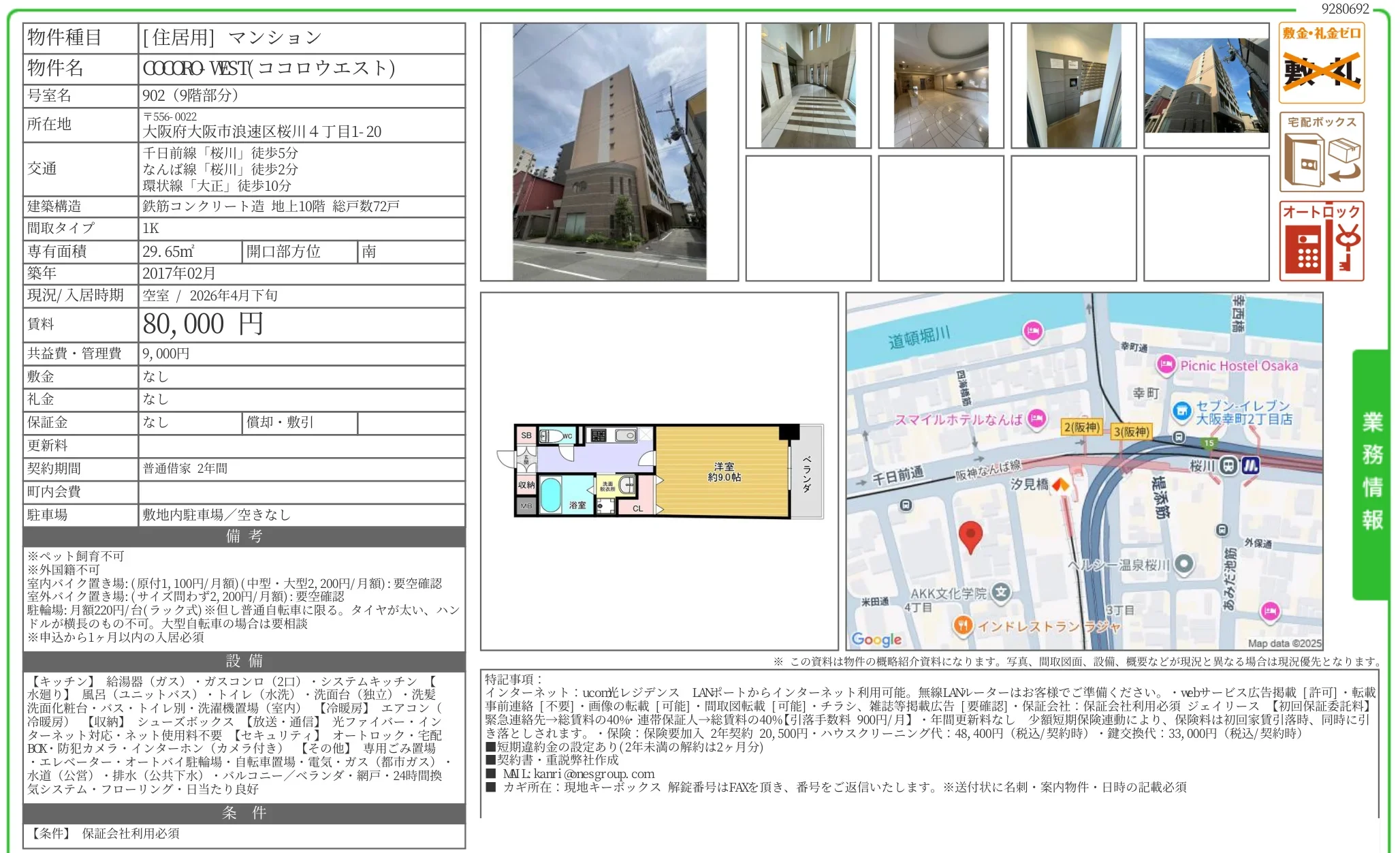Open the angled building exterior thumbnail

(1206, 86)
